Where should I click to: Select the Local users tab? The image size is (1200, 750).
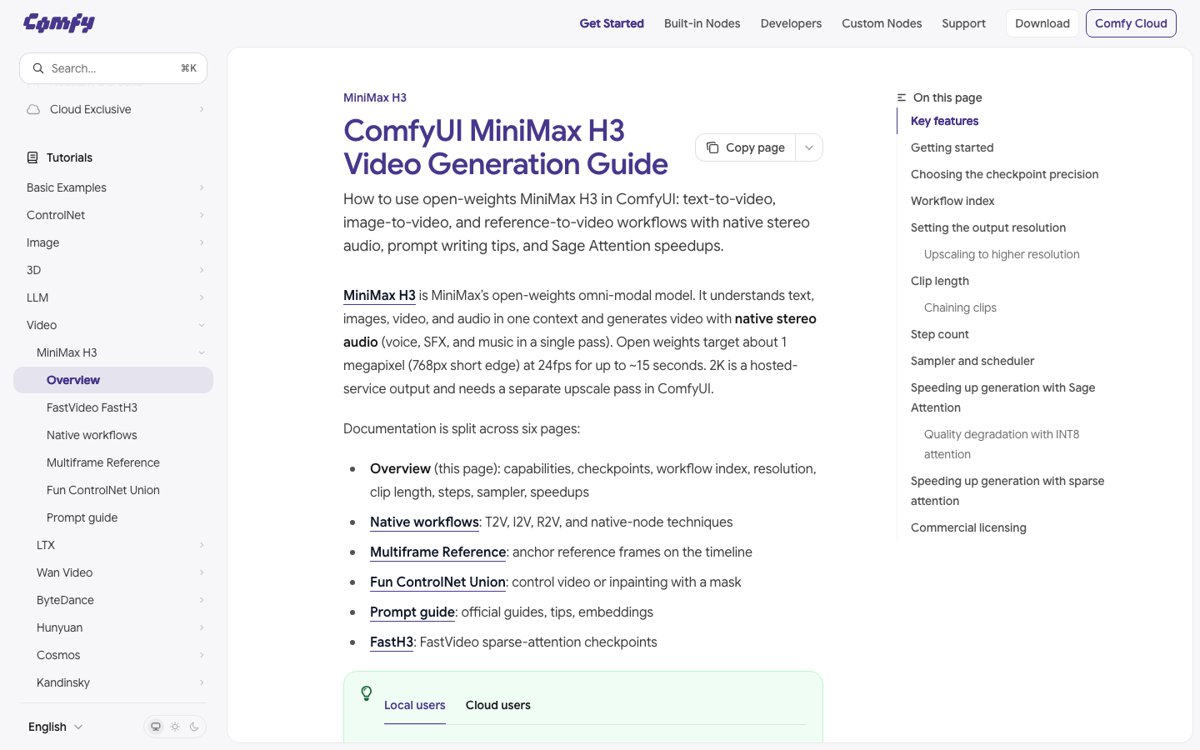pos(415,706)
